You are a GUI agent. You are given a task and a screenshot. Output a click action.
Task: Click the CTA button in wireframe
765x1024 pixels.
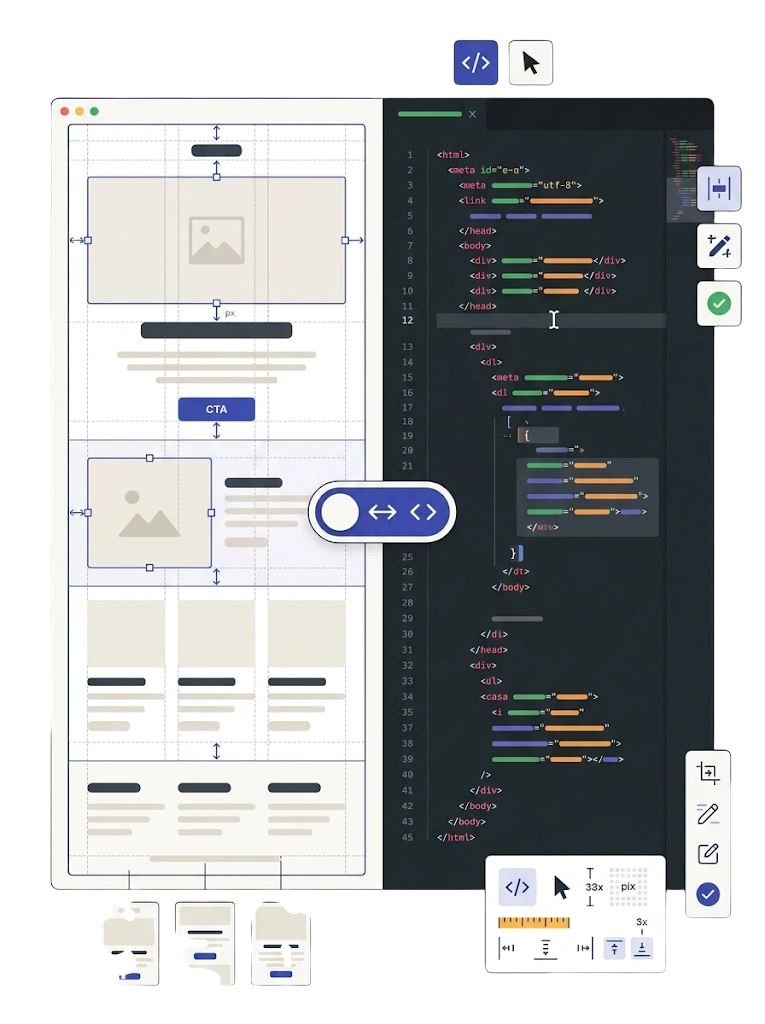pyautogui.click(x=216, y=409)
